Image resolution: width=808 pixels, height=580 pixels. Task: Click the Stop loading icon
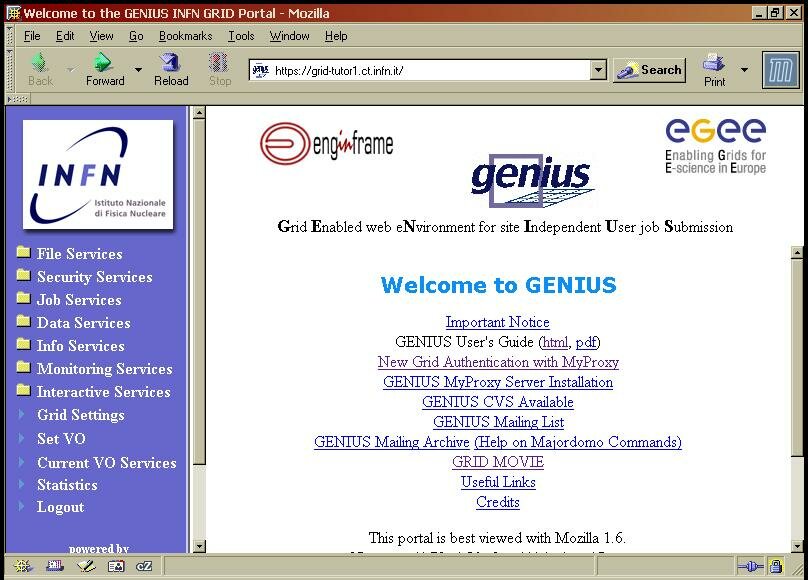[x=219, y=63]
